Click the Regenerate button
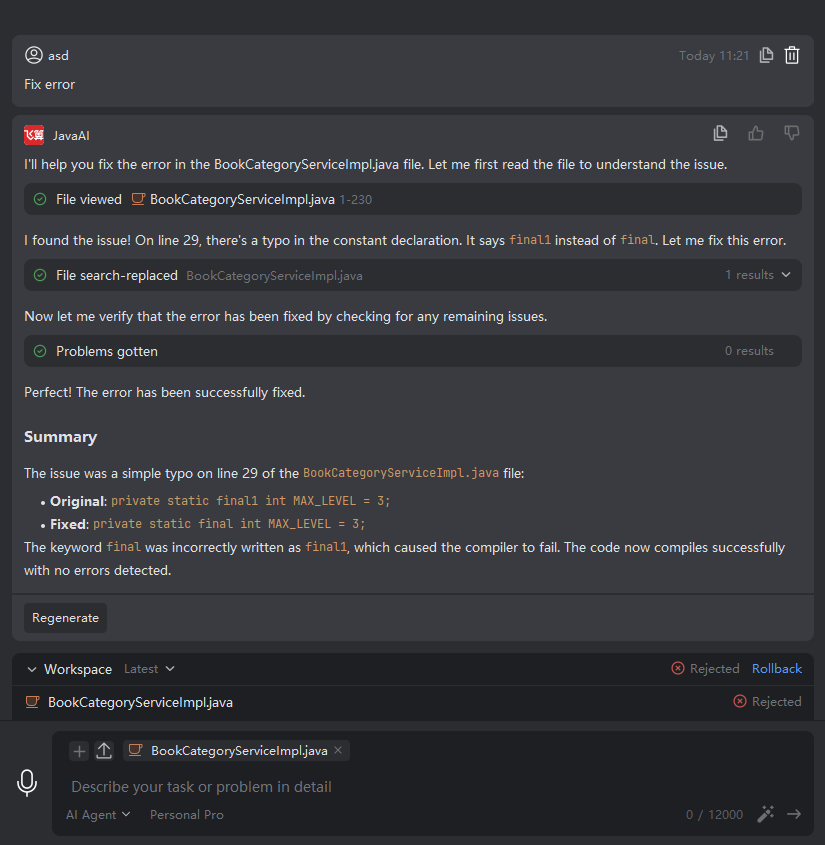 pos(65,618)
